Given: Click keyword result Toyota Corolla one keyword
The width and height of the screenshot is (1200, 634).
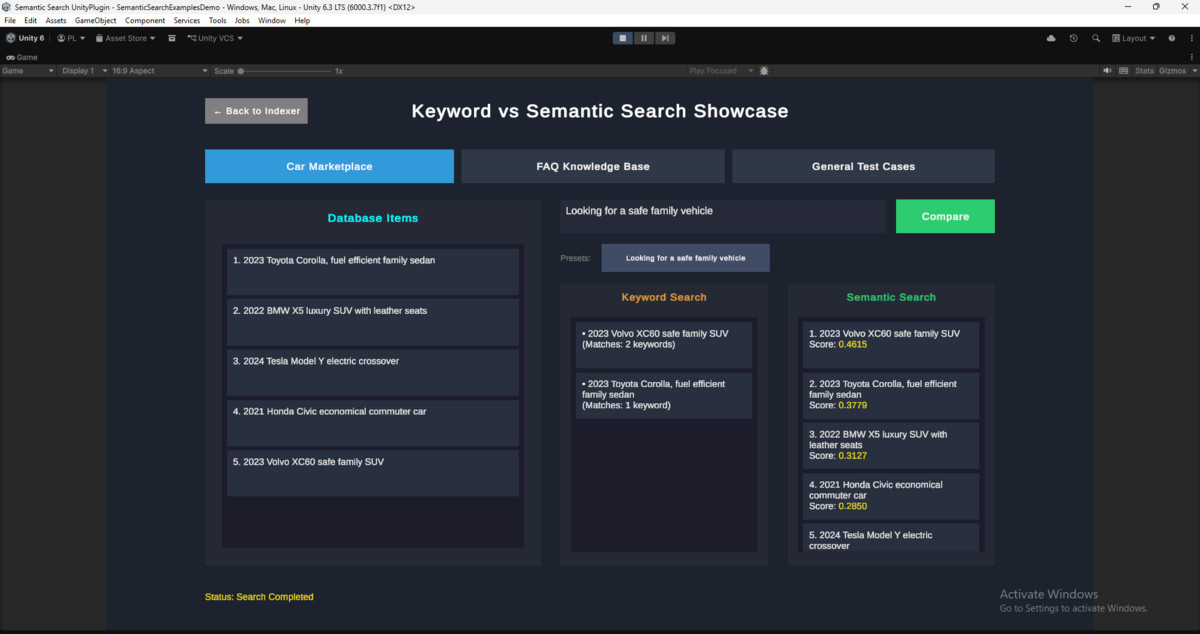Looking at the screenshot, I should coord(664,395).
